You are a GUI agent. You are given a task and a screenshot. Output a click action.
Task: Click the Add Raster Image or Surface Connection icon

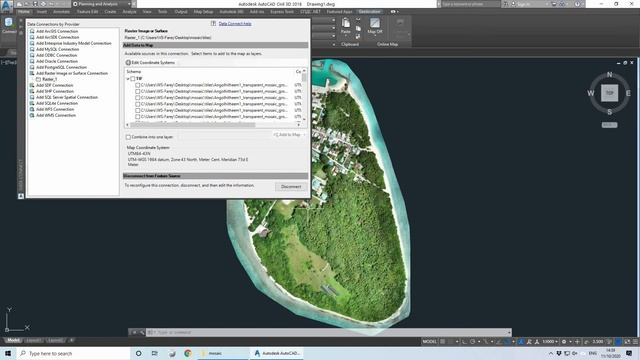tap(32, 73)
